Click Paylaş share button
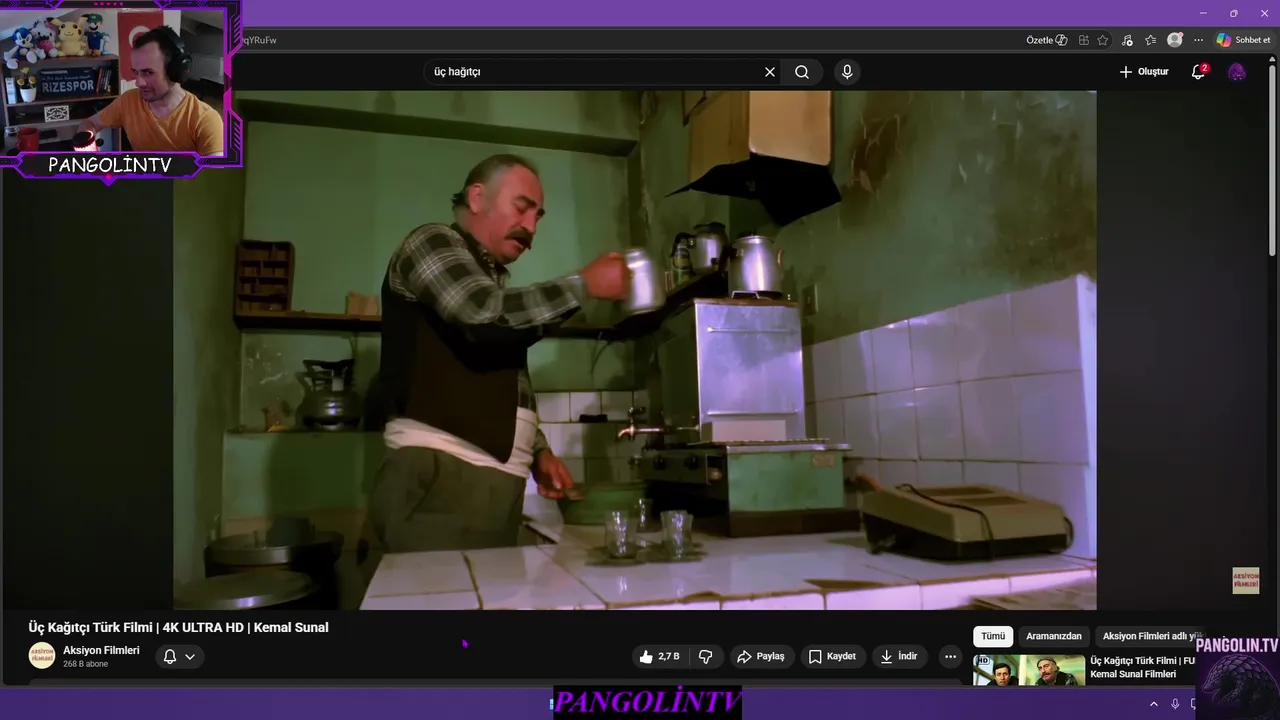Screen dimensions: 1280x720 pos(760,657)
